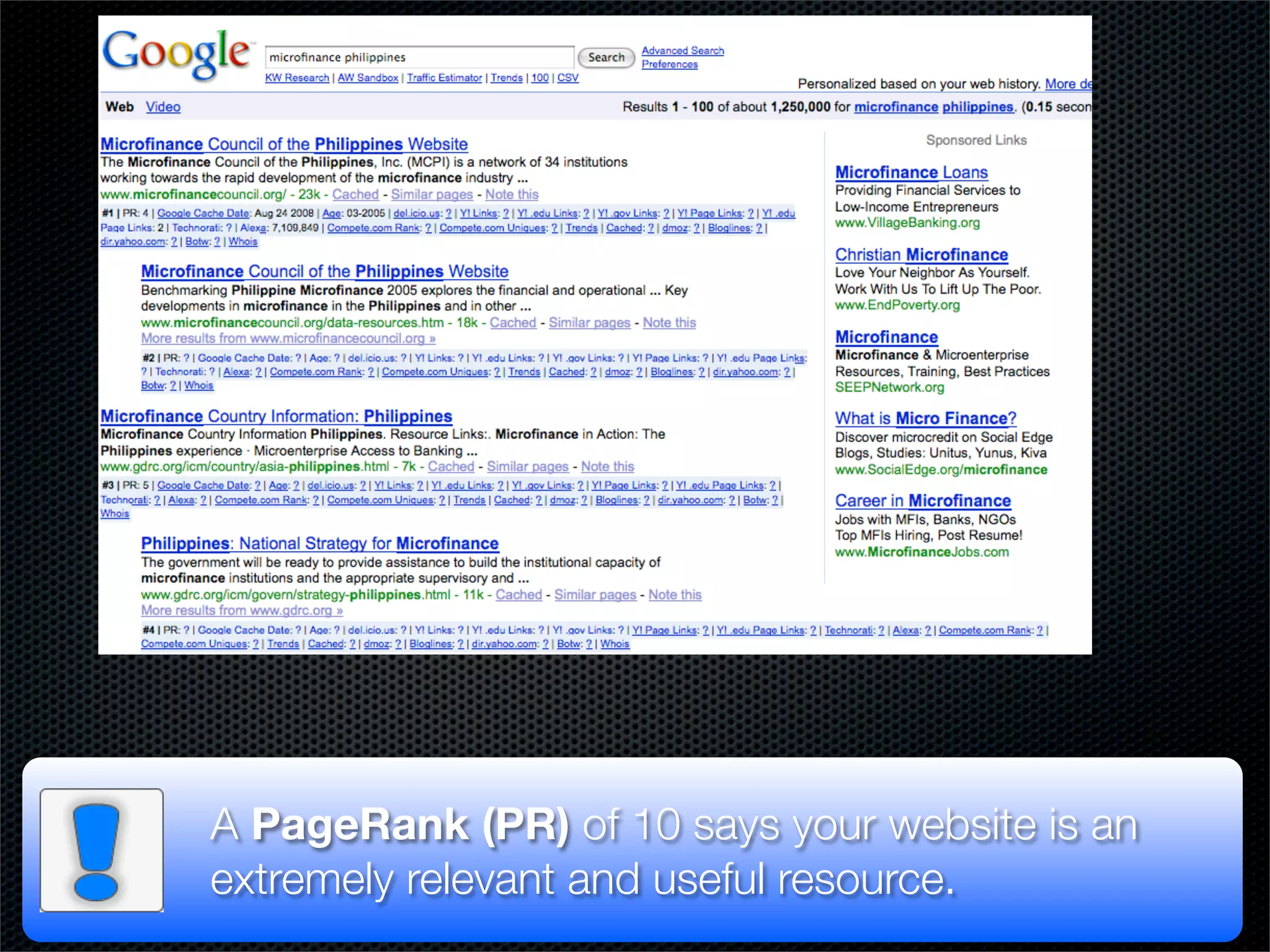This screenshot has width=1270, height=952.
Task: Open AW Sandbox link
Action: click(x=368, y=78)
